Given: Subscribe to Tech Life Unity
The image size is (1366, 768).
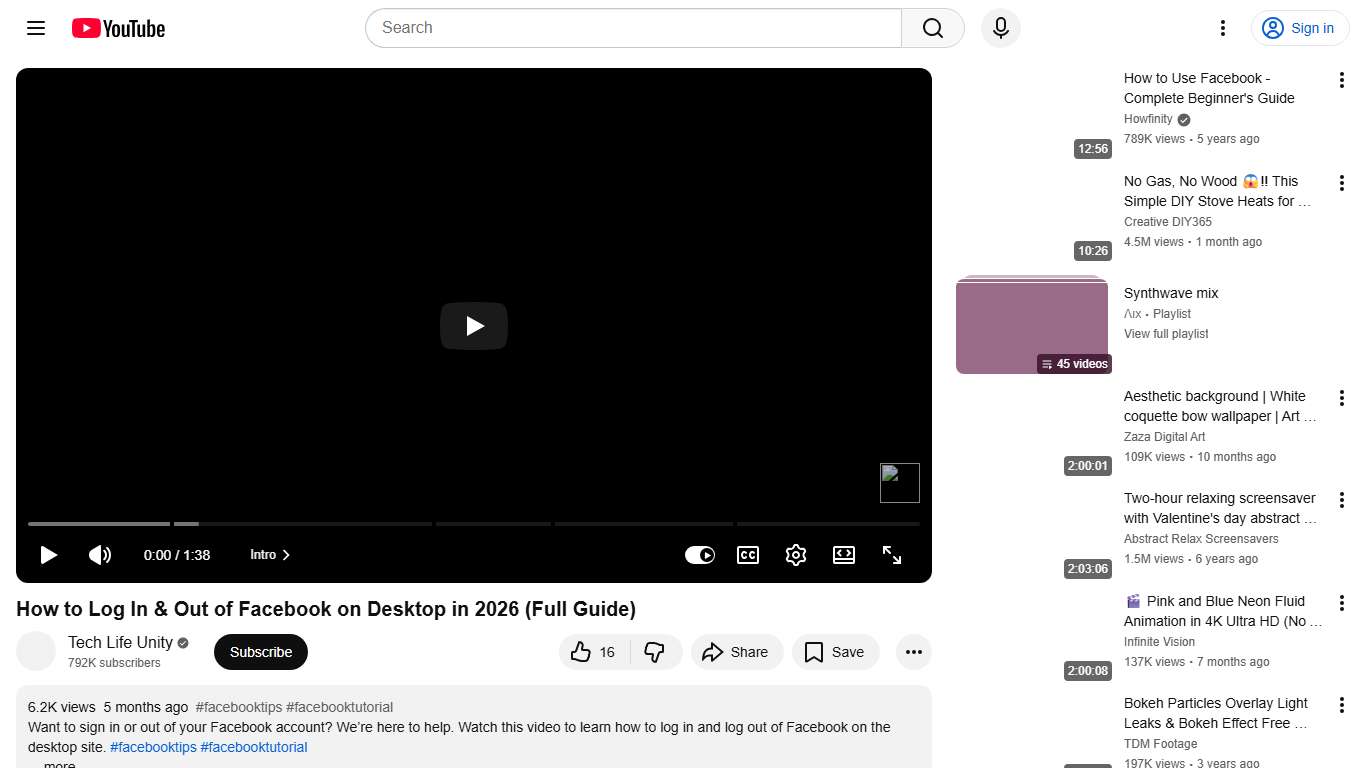Looking at the screenshot, I should (x=260, y=651).
